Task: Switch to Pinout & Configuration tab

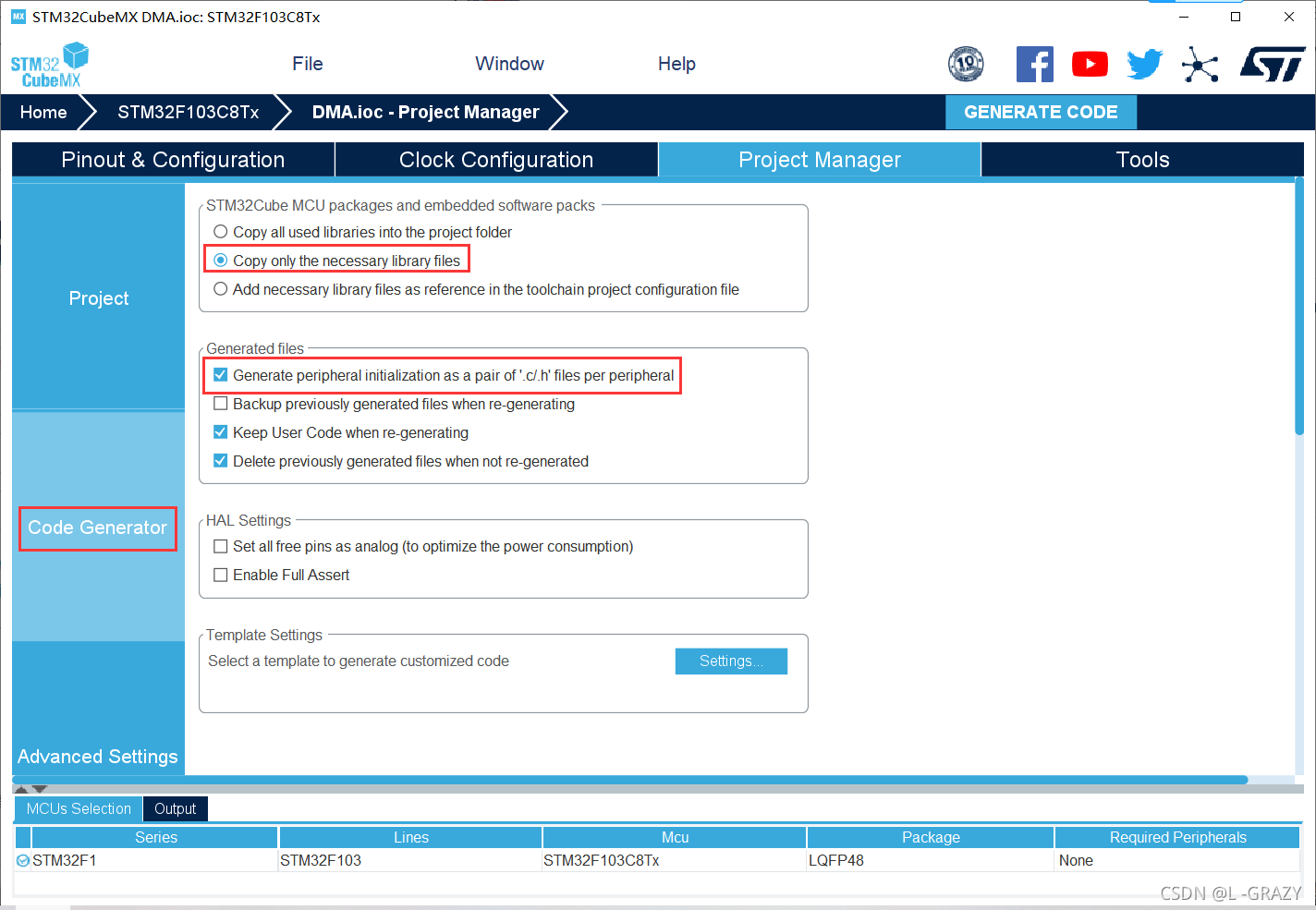Action: pyautogui.click(x=173, y=160)
